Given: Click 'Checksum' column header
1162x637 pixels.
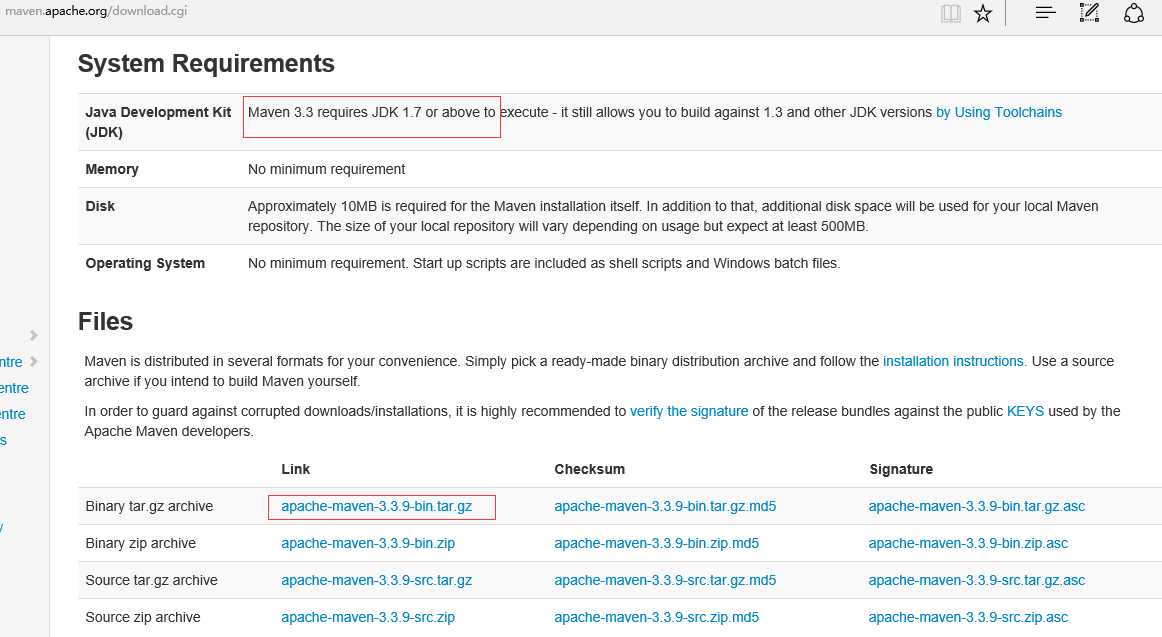Looking at the screenshot, I should (x=589, y=469).
